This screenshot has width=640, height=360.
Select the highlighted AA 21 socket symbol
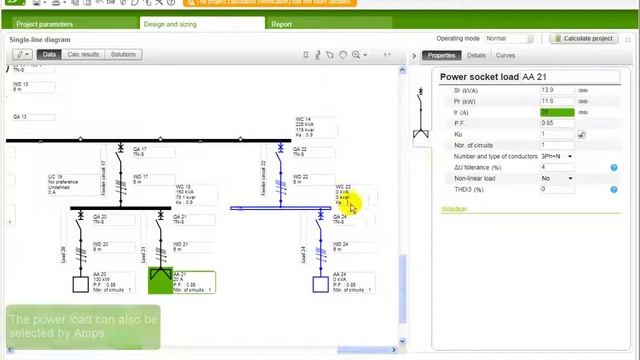(x=160, y=280)
